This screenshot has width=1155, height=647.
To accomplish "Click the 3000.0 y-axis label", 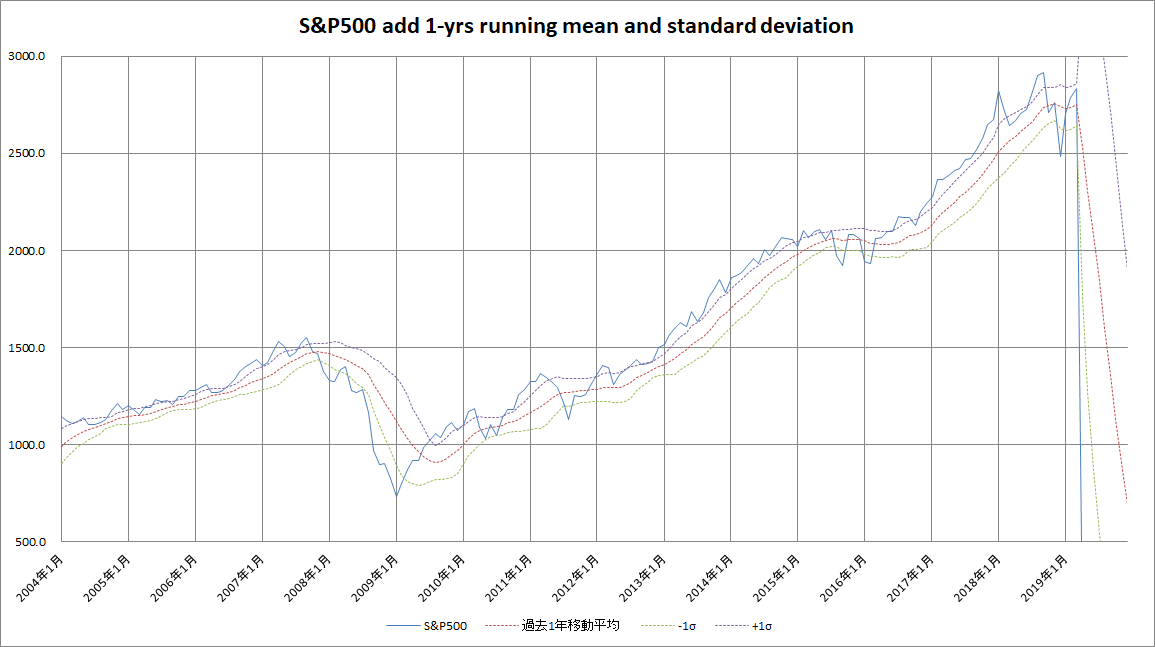I will pyautogui.click(x=27, y=56).
